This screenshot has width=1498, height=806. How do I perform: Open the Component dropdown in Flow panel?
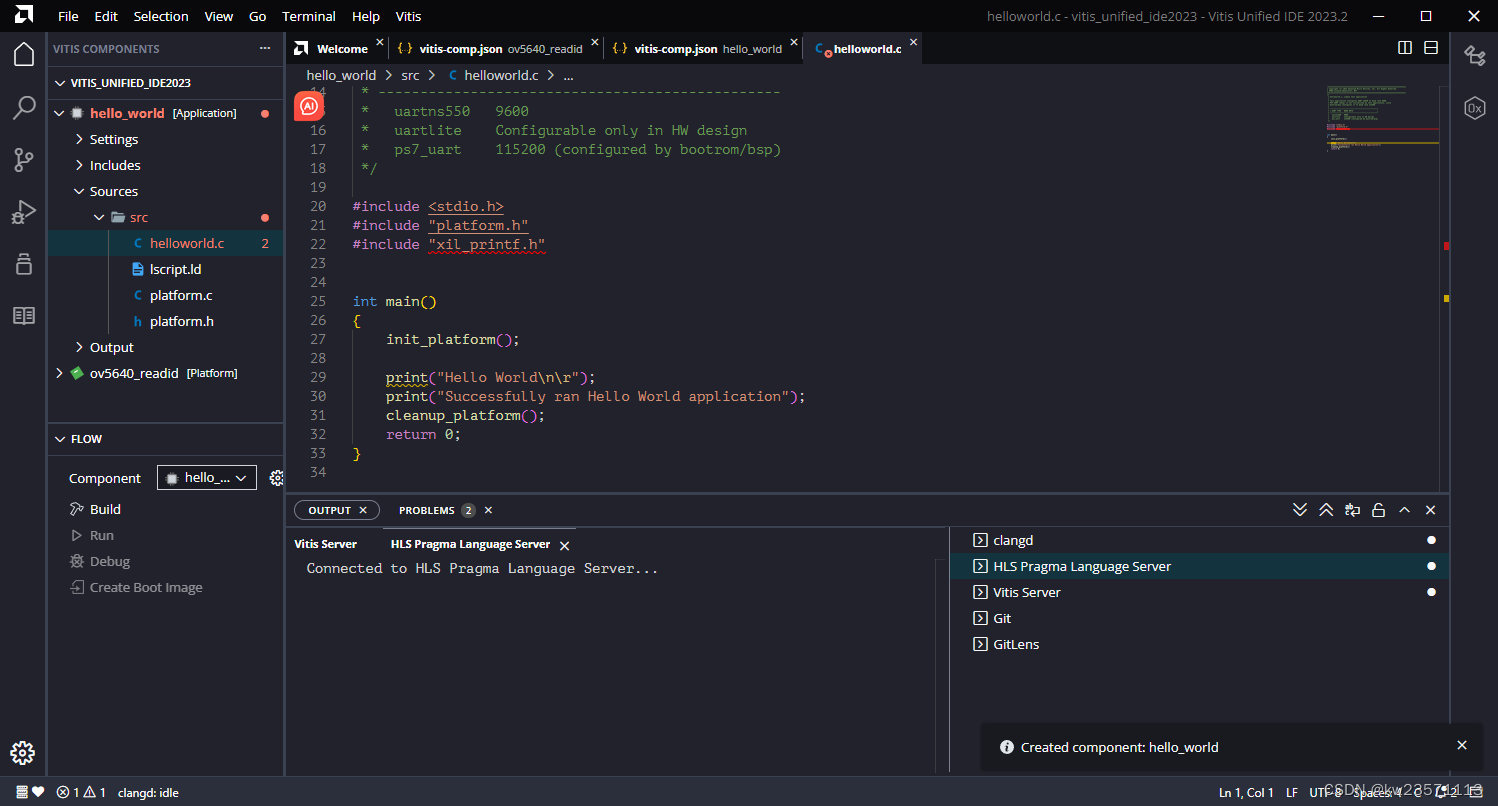(207, 478)
